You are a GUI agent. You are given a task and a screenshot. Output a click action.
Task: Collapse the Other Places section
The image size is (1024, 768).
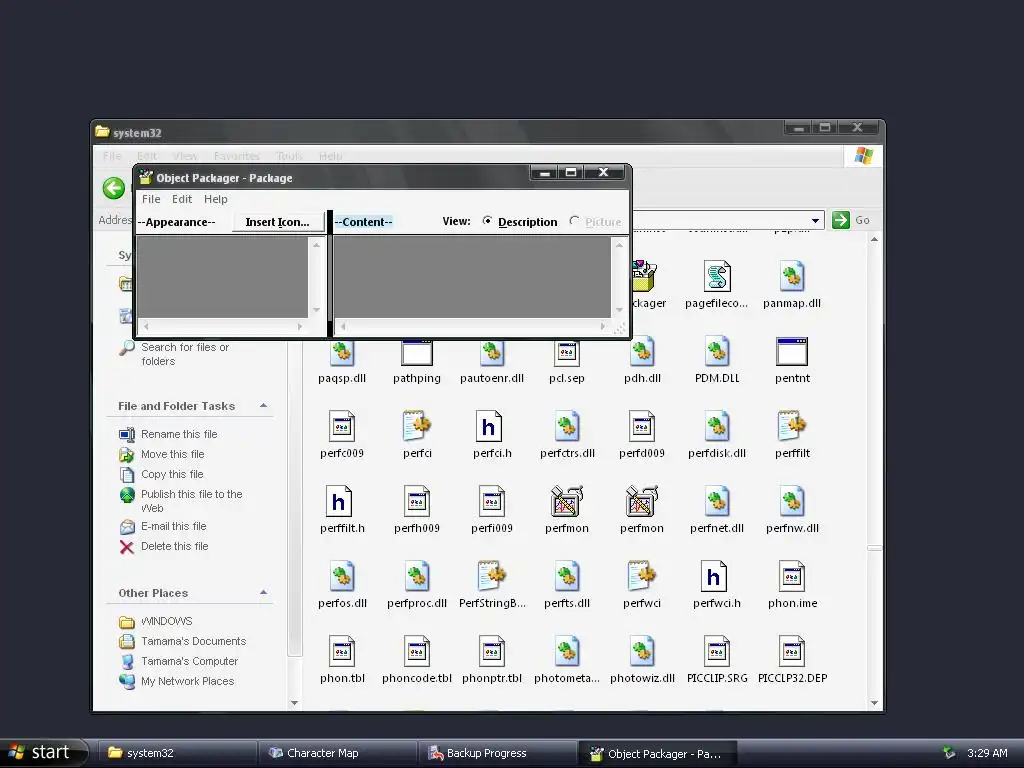263,592
